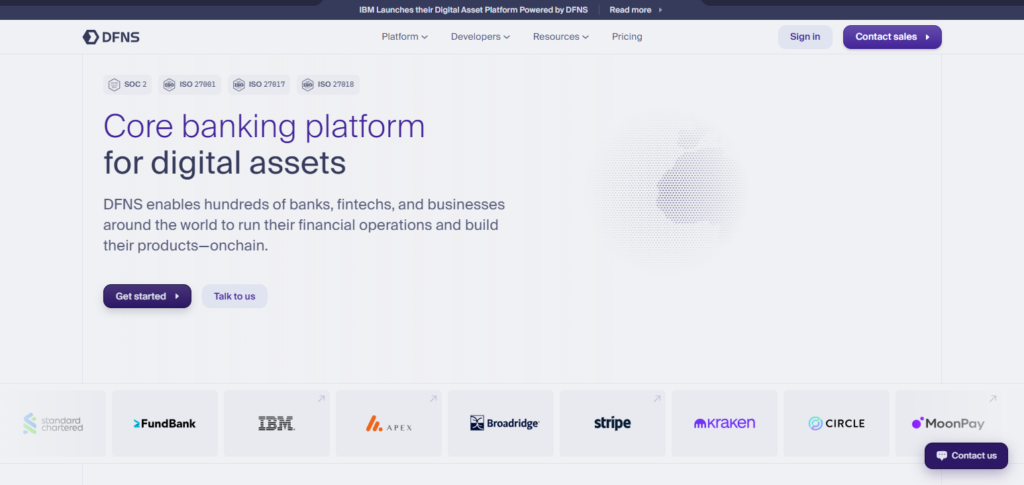Click the ISO 27001 badge
This screenshot has width=1024, height=485.
[189, 85]
